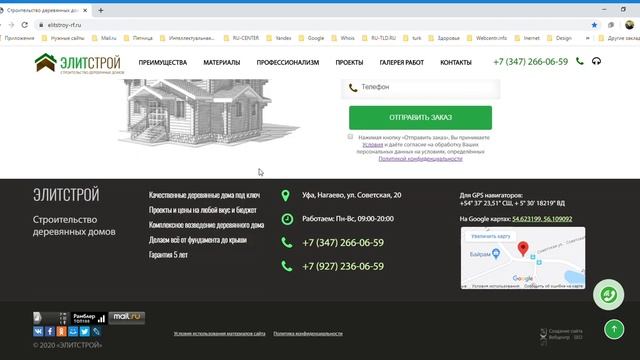
Task: Click the bookmark star in address bar
Action: tap(594, 25)
